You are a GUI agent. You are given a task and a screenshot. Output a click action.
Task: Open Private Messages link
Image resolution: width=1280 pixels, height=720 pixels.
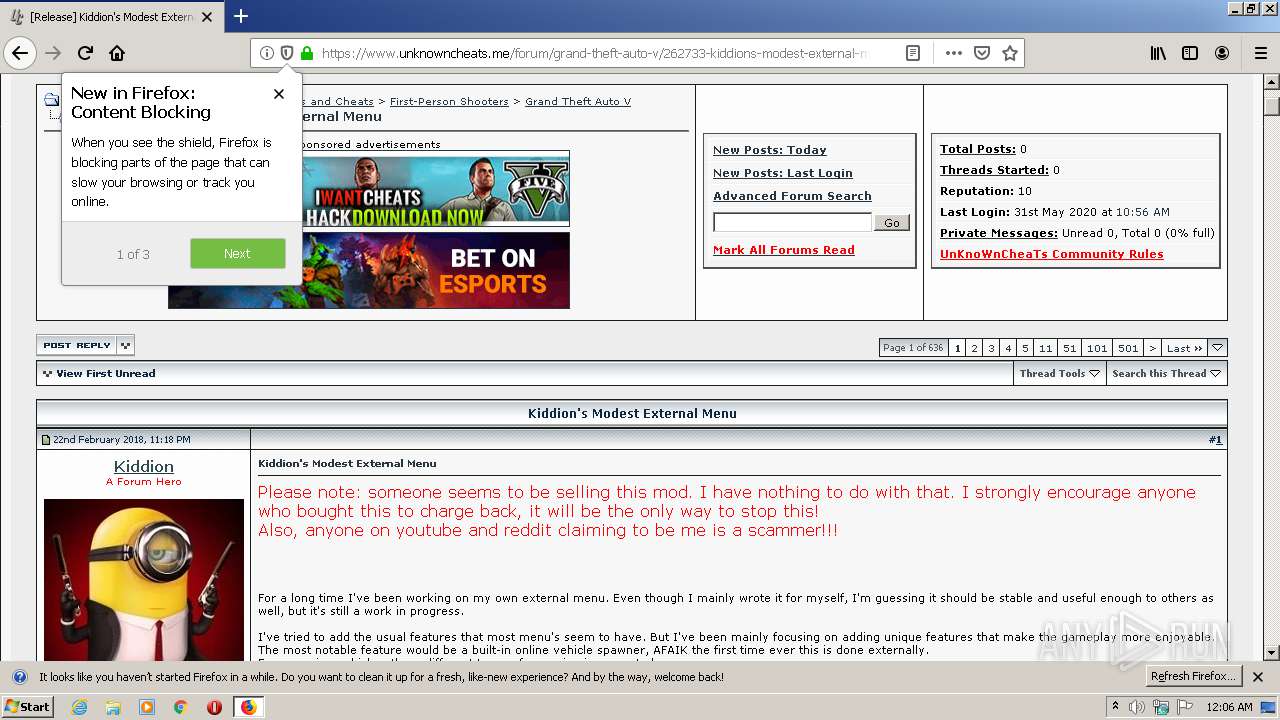click(998, 233)
